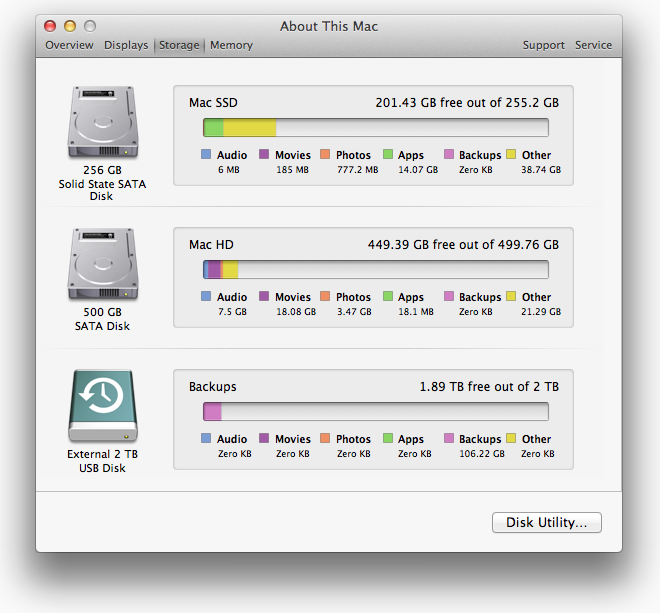Click the yellow Other segment in Mac HD bar
660x613 pixels.
231,269
